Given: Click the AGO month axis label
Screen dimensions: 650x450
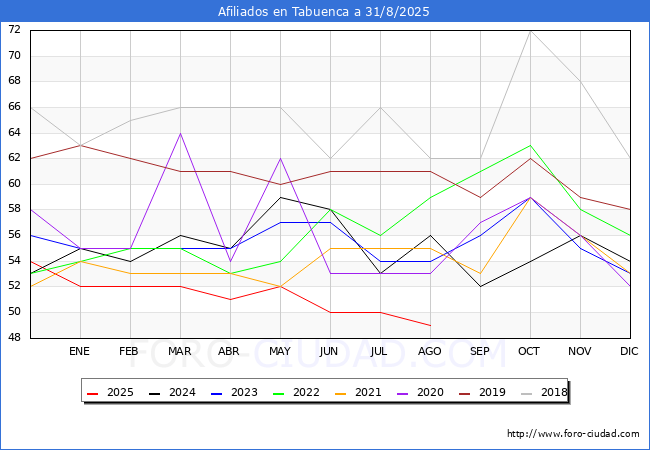Looking at the screenshot, I should click(x=429, y=351).
